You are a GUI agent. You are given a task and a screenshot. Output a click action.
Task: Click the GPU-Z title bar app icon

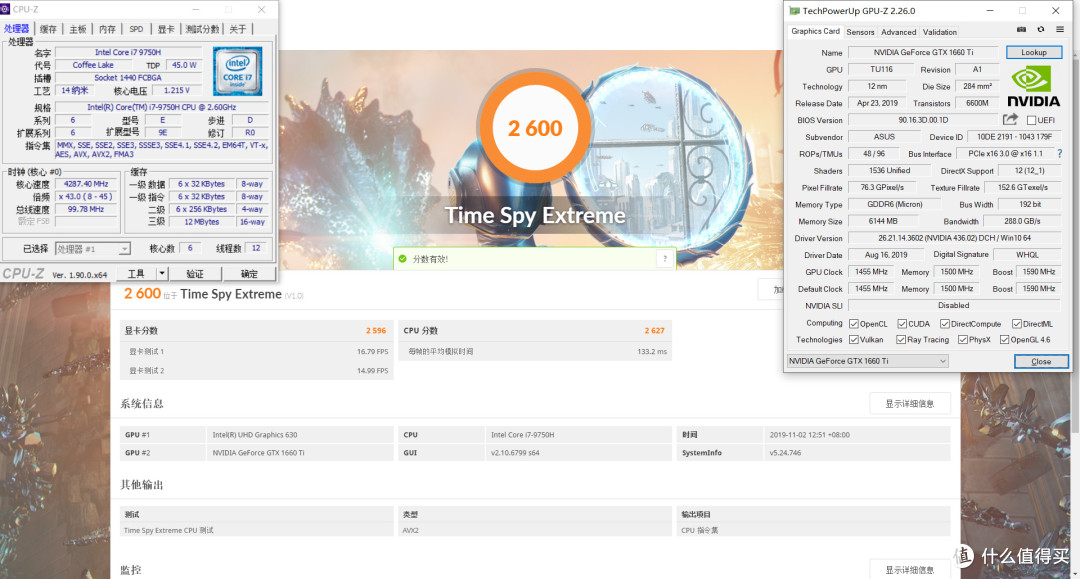pyautogui.click(x=794, y=11)
